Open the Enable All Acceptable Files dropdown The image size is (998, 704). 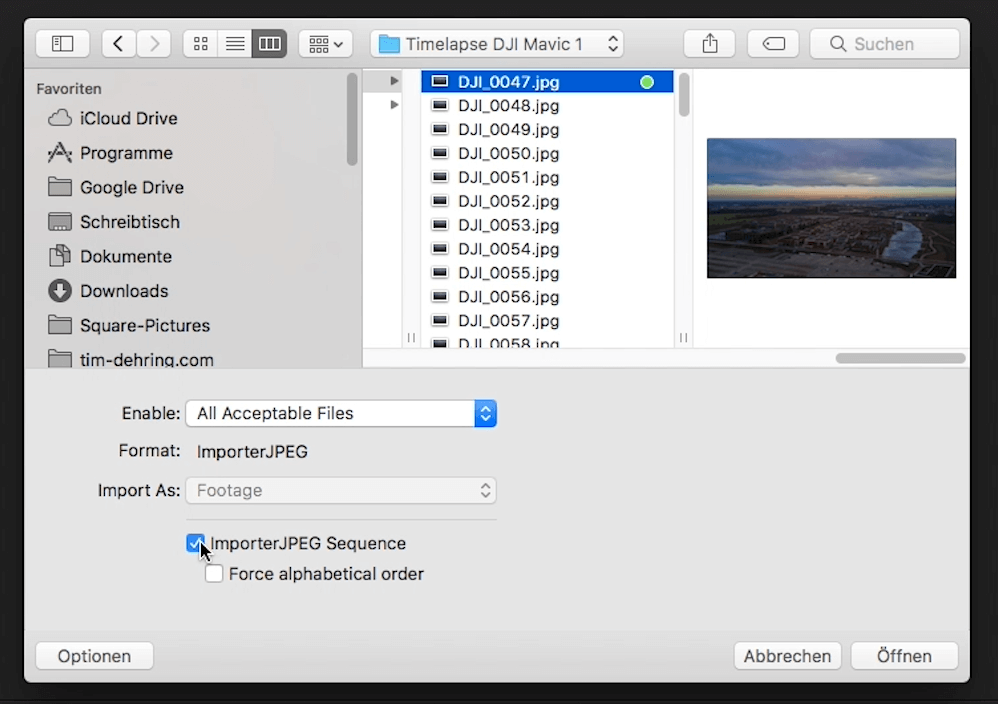pos(341,414)
